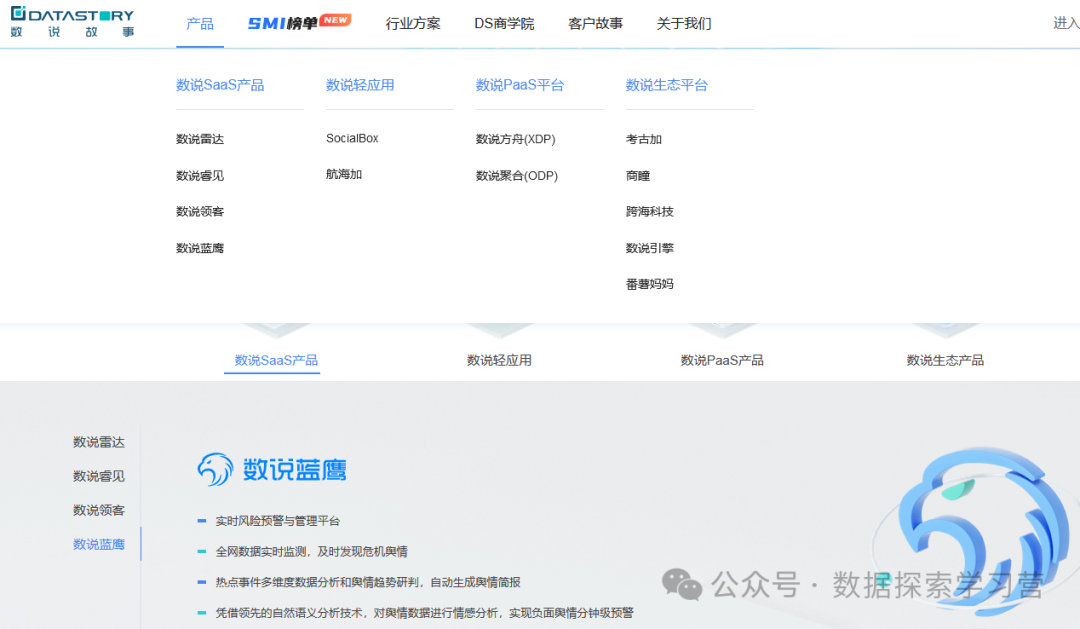Select 数说领客 in left sidebar
Image resolution: width=1080 pixels, height=629 pixels.
pos(99,510)
